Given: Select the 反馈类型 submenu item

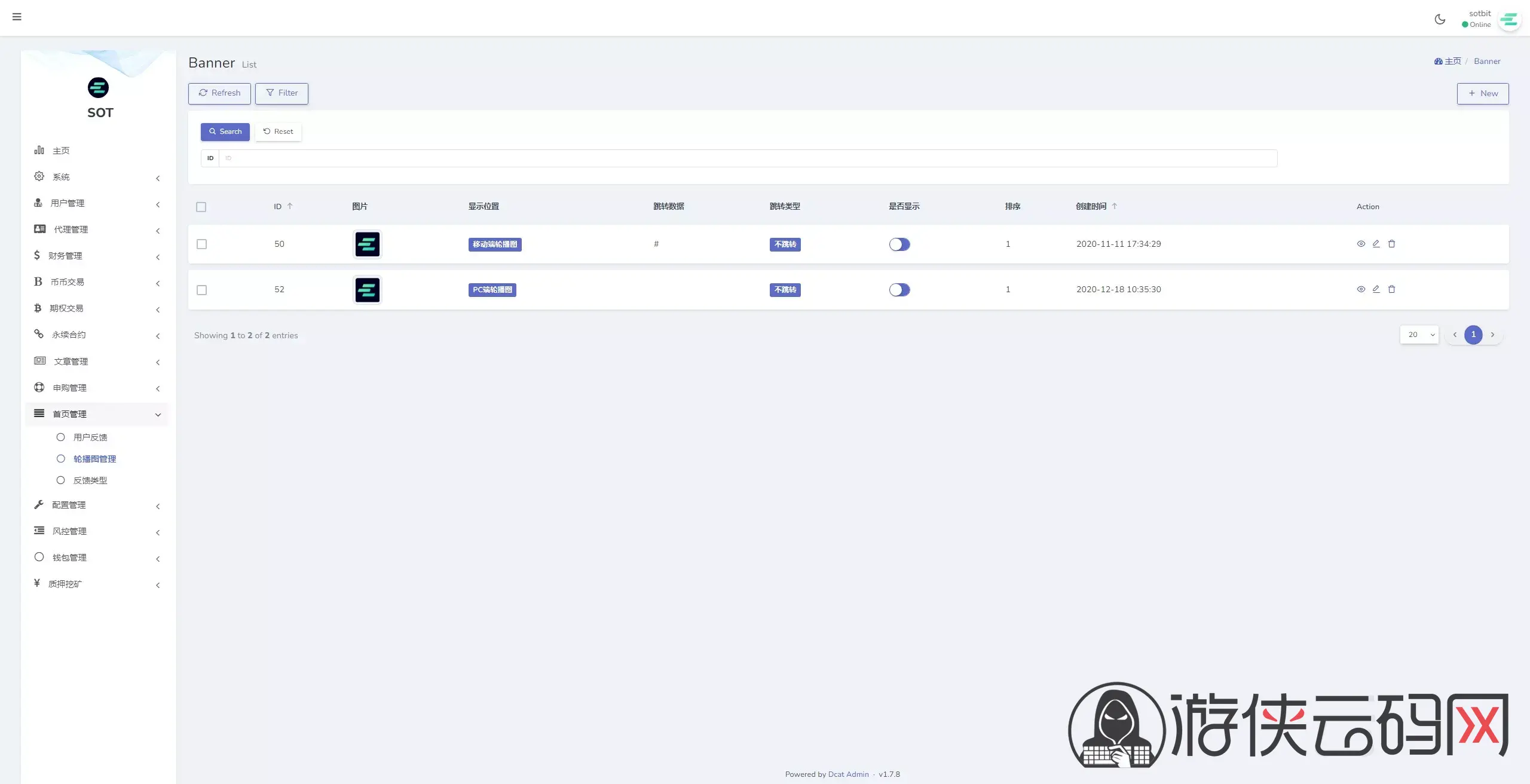Looking at the screenshot, I should click(x=90, y=480).
